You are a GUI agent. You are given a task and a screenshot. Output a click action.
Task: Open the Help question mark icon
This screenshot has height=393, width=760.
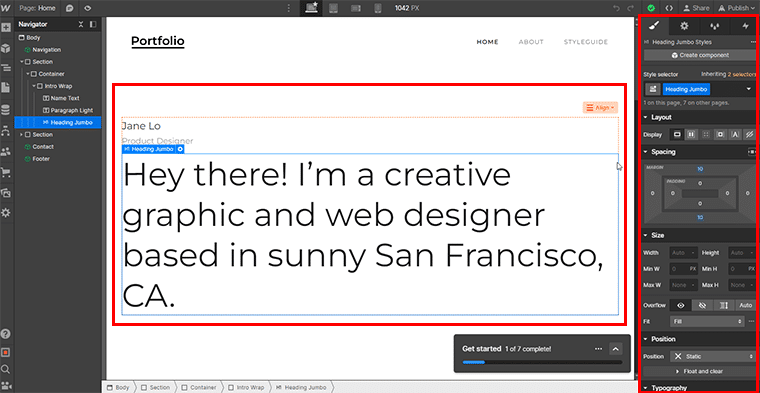[x=6, y=334]
